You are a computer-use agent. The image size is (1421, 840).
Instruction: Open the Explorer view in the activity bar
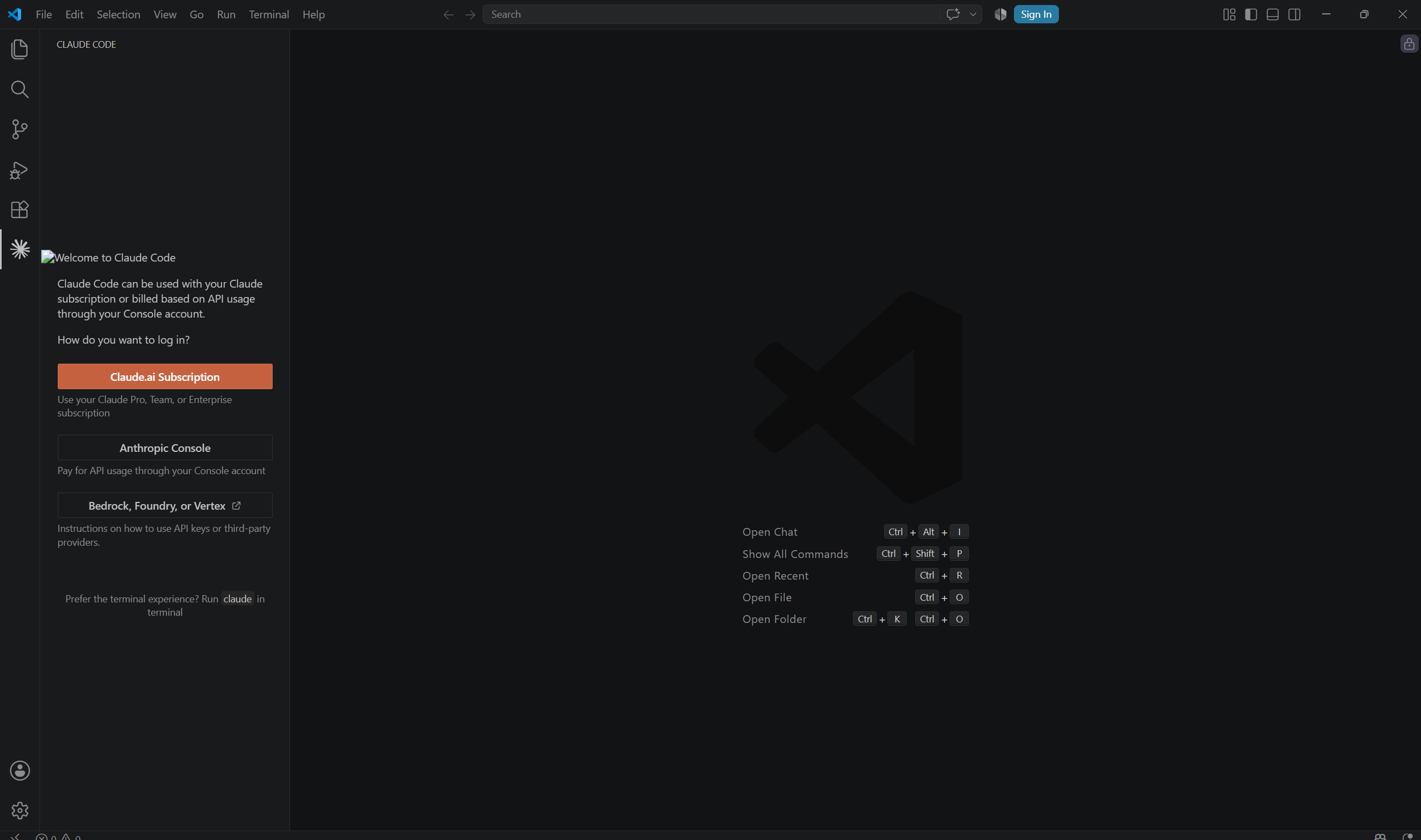coord(20,49)
